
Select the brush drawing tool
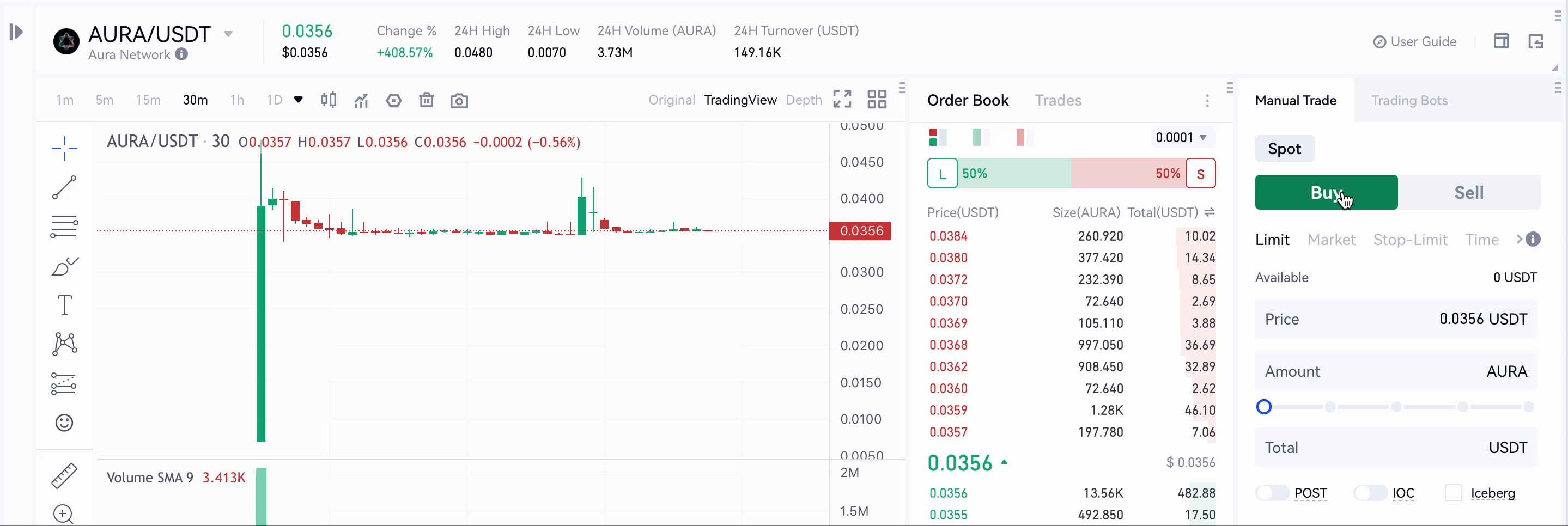click(64, 266)
